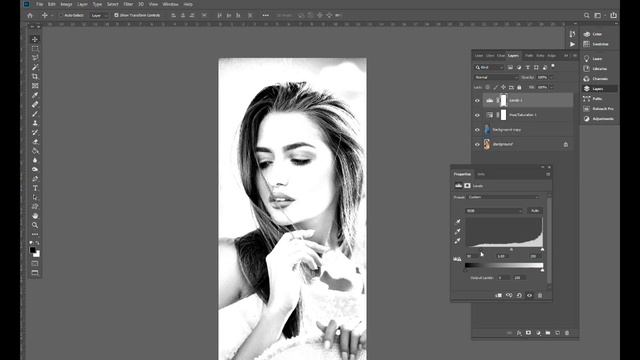
Task: Select the Eraser tool
Action: click(x=35, y=142)
